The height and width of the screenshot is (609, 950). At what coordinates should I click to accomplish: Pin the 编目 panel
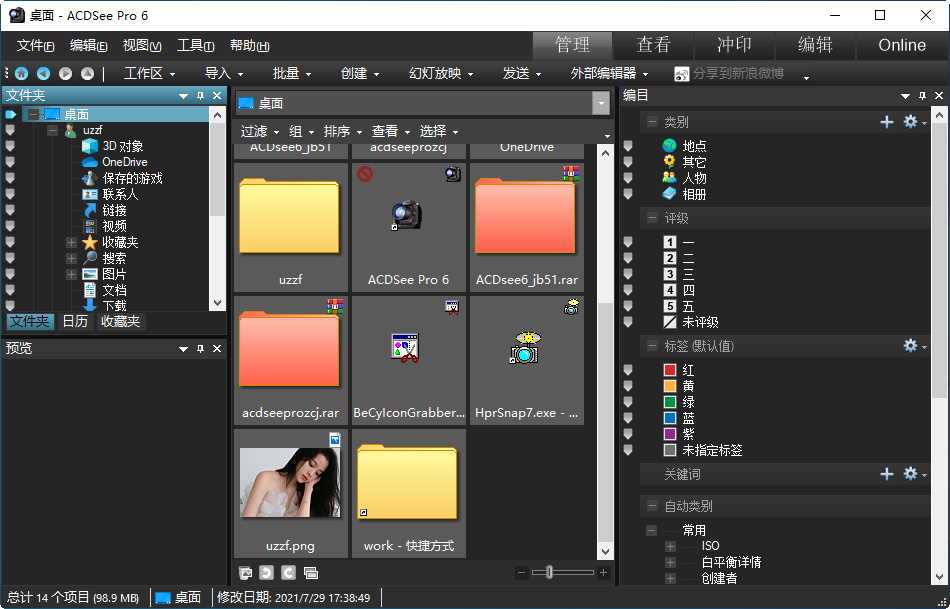[x=922, y=96]
